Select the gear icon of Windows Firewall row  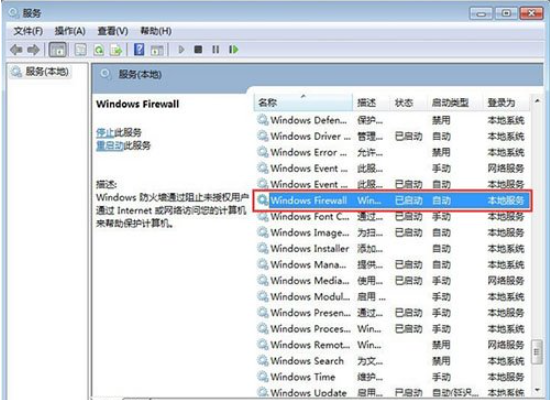(x=263, y=200)
